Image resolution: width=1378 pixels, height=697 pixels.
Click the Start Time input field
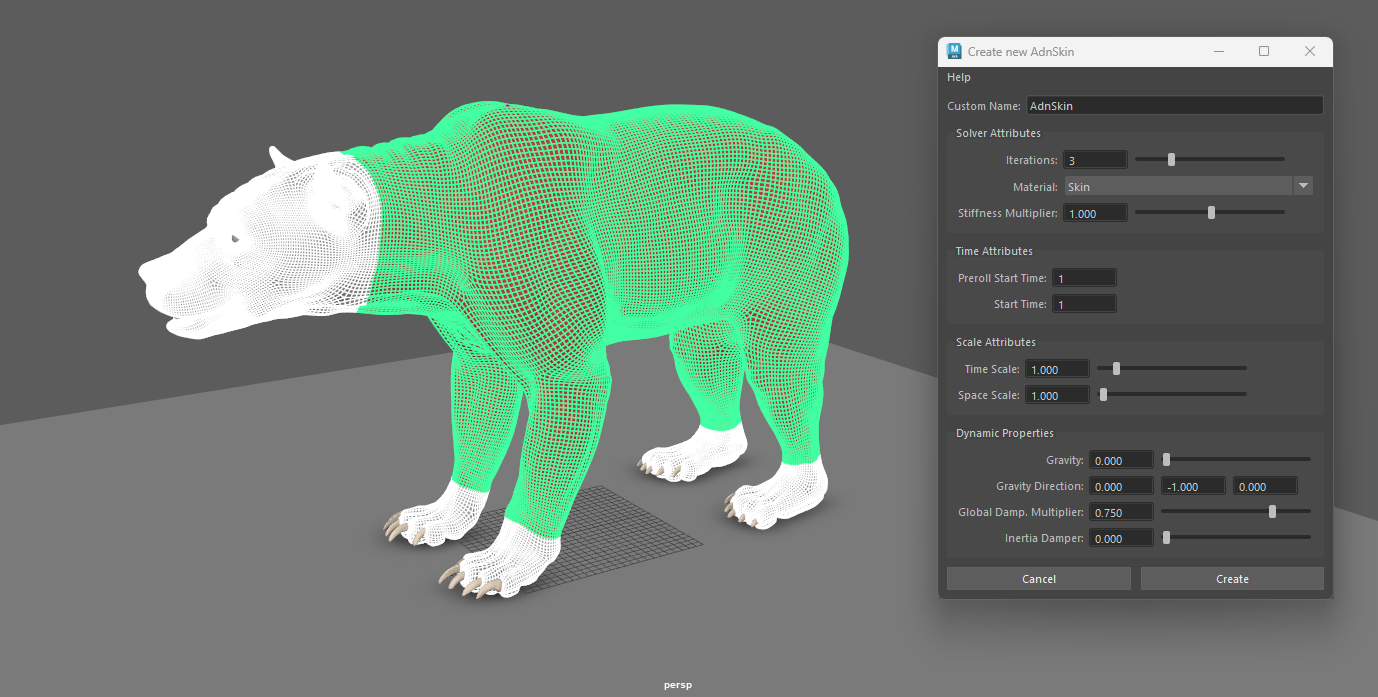pyautogui.click(x=1084, y=303)
